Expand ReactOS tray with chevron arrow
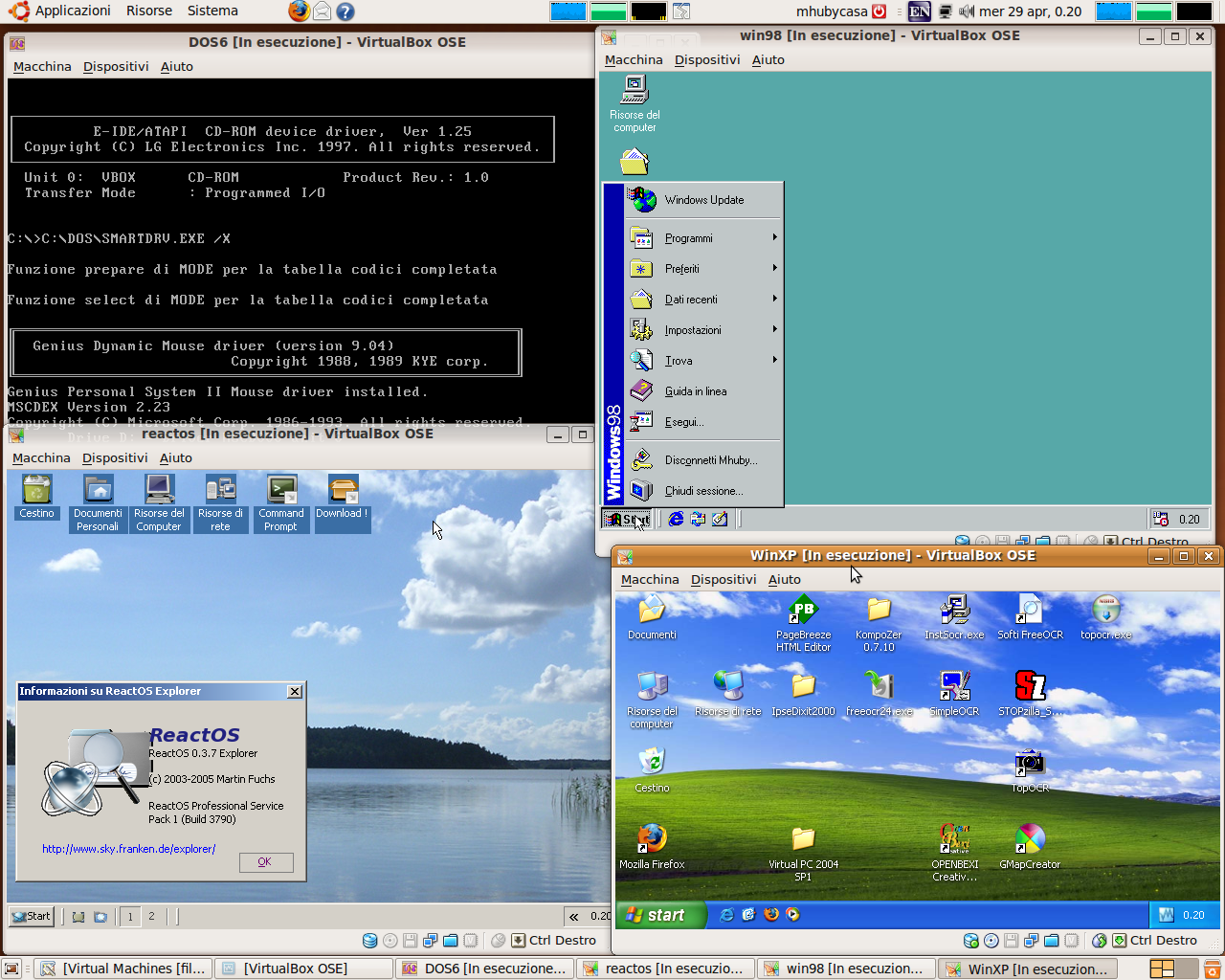 [x=573, y=916]
